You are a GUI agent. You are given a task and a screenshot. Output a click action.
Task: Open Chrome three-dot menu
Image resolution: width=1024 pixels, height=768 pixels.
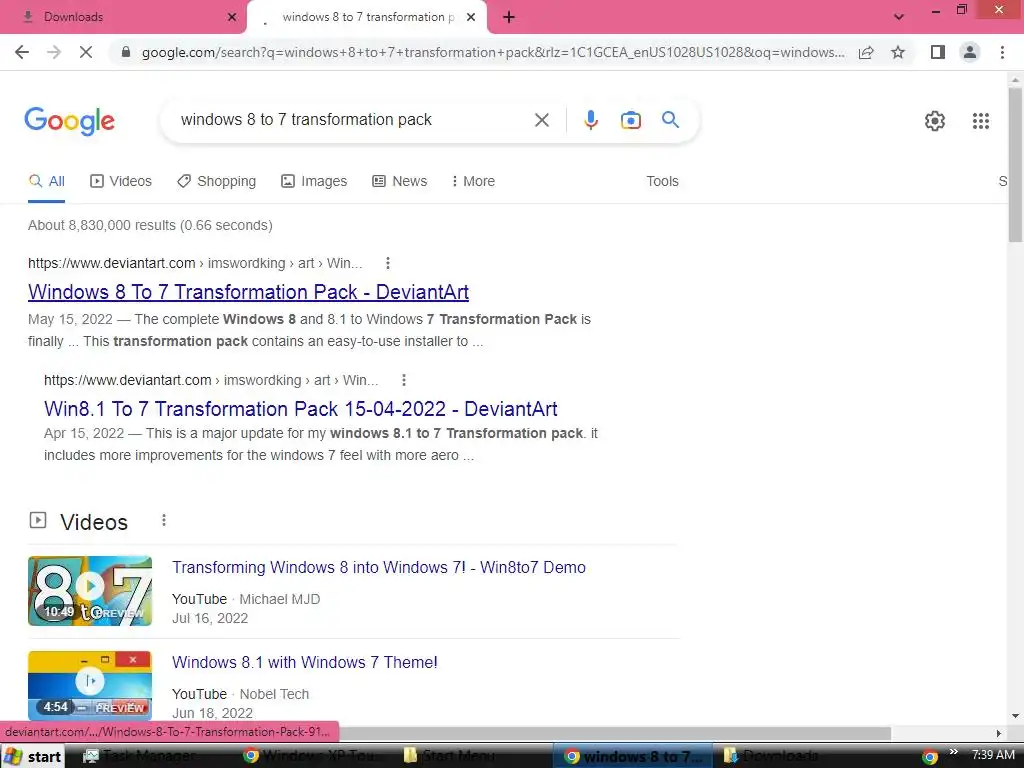point(1002,52)
